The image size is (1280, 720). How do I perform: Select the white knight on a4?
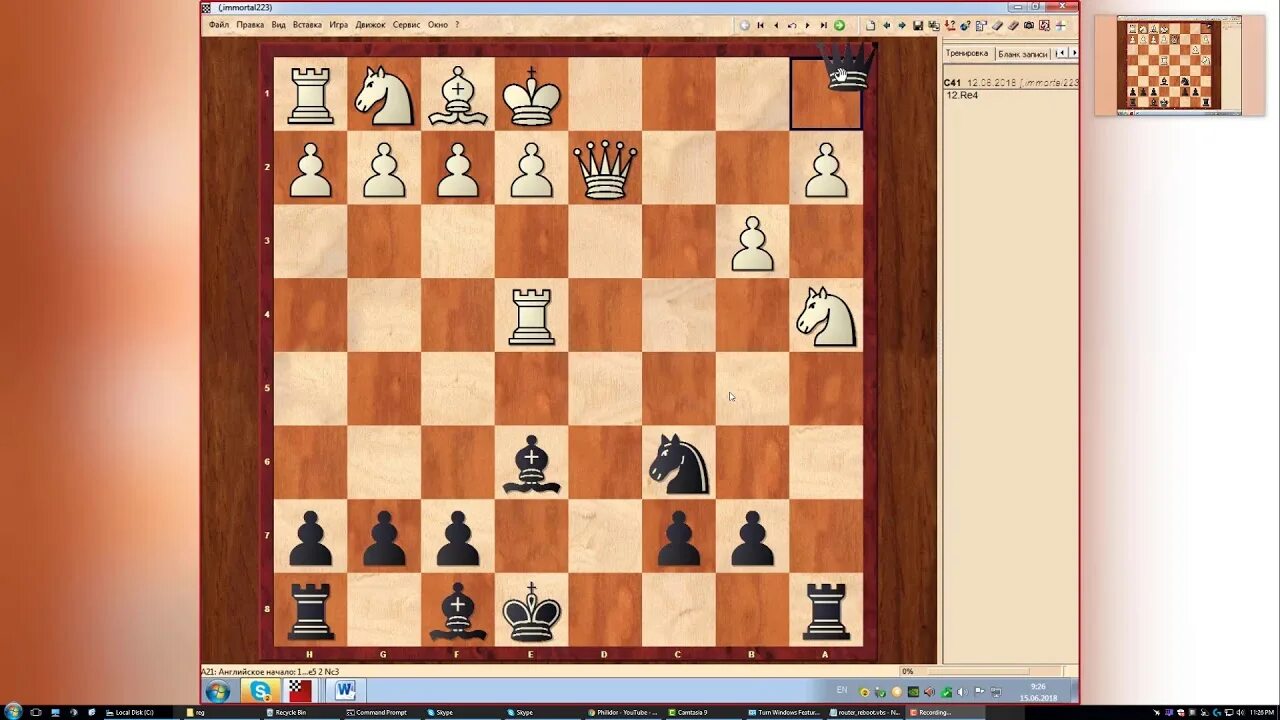click(x=826, y=316)
